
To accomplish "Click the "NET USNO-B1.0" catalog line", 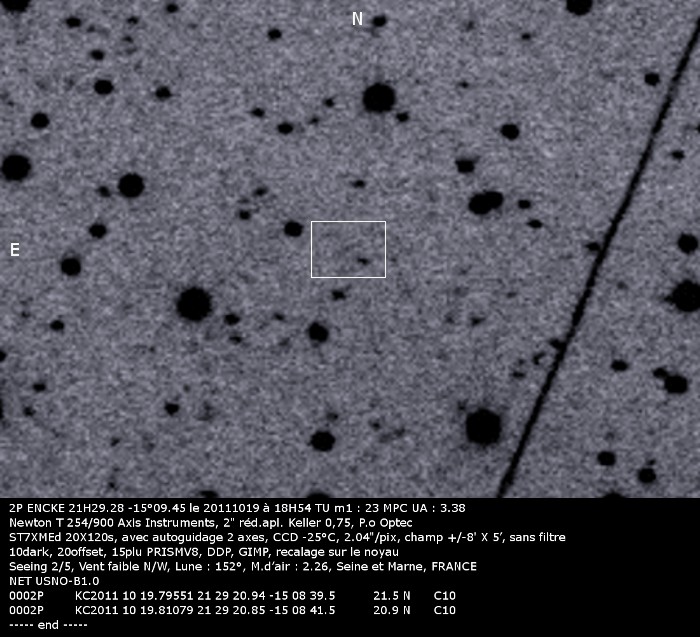I will tap(54, 581).
